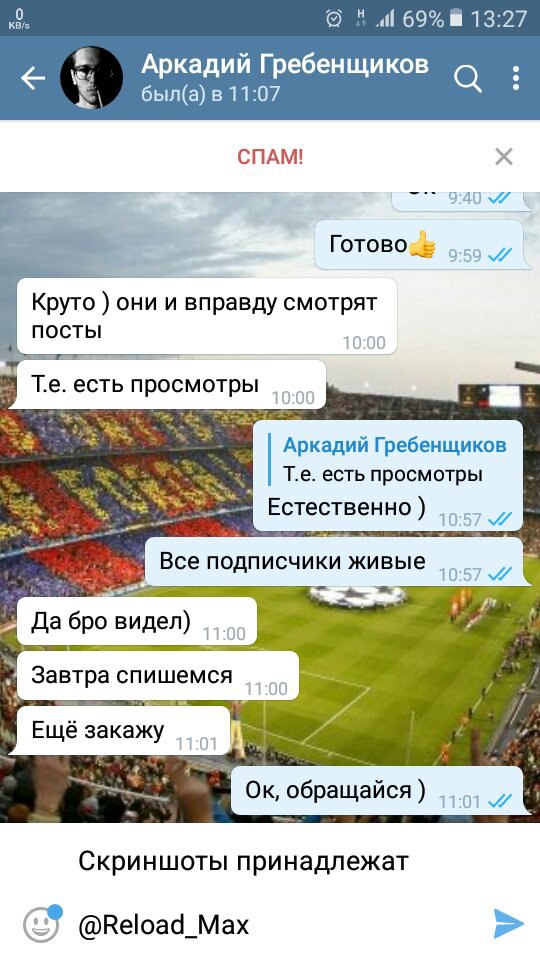Open Аркадий Гребенщиков's profile avatar
540x960 pixels.
pos(91,78)
